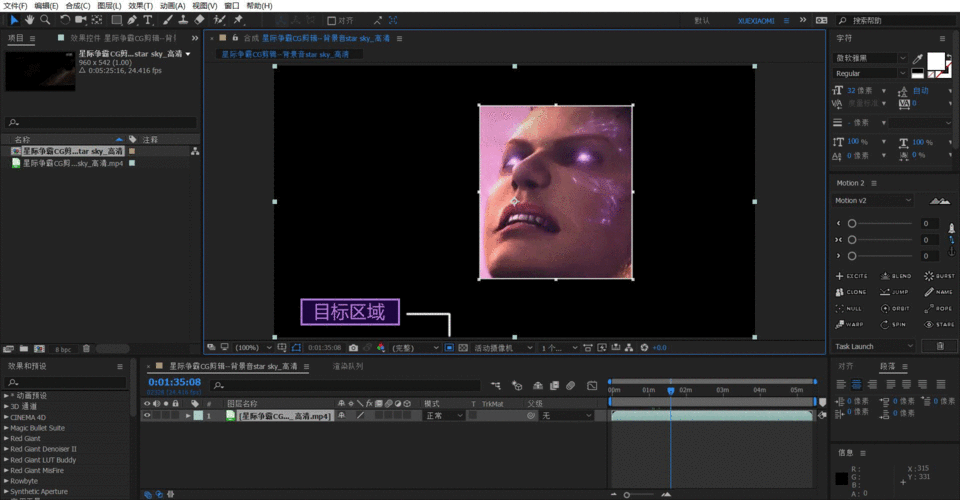Select the Hand tool in the toolbar

29,19
